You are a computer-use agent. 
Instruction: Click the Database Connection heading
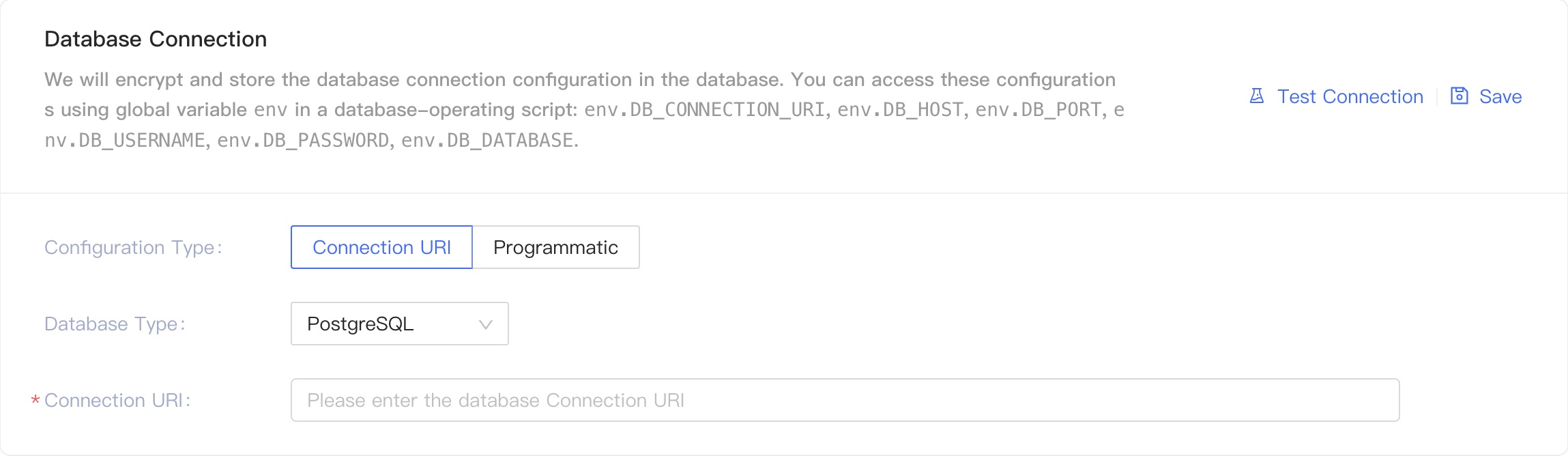(156, 39)
